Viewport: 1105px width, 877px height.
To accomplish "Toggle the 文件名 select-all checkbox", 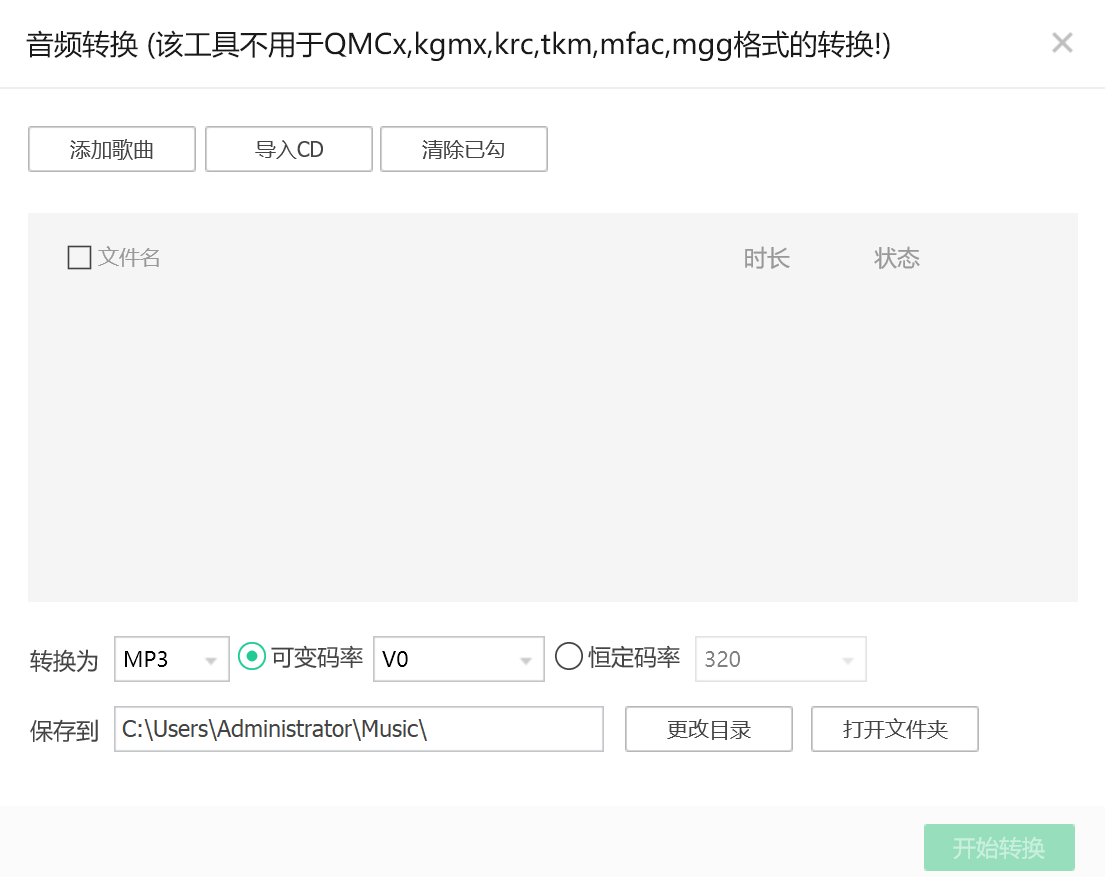I will [x=78, y=257].
